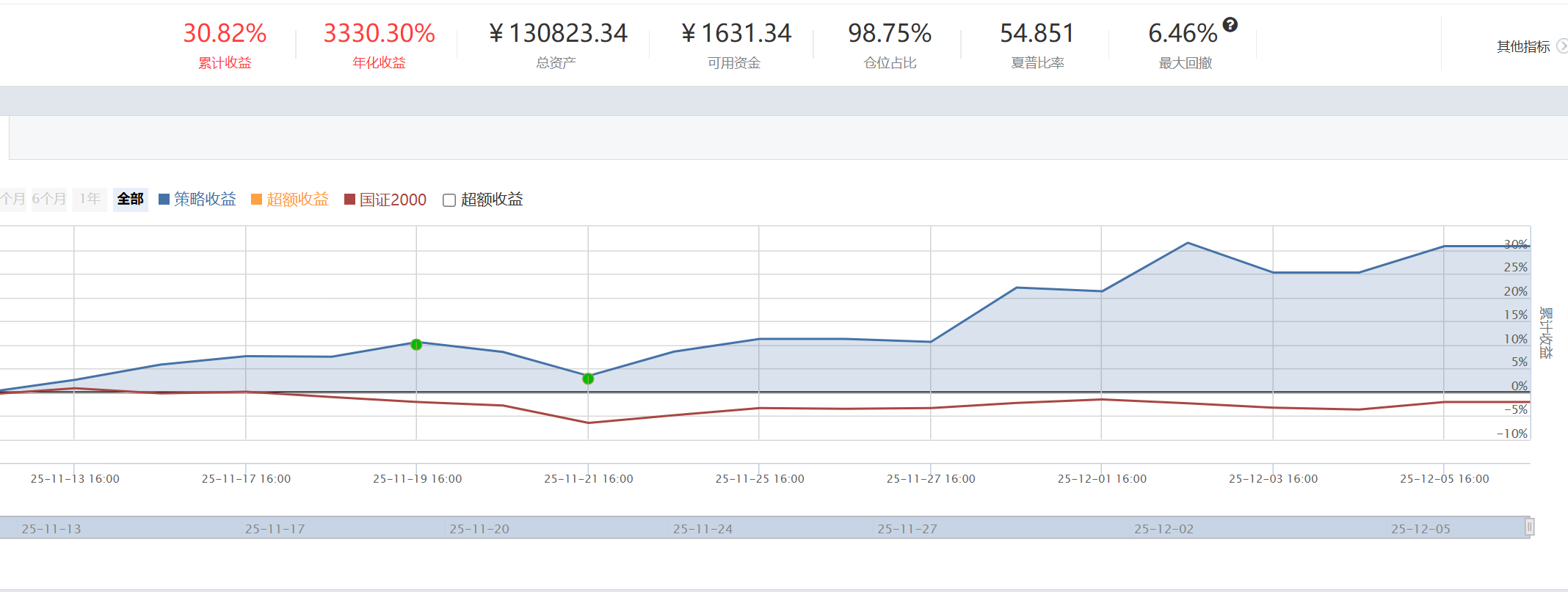Viewport: 1568px width, 592px height.
Task: Toggle 策略收益 series label in legend
Action: tap(205, 200)
